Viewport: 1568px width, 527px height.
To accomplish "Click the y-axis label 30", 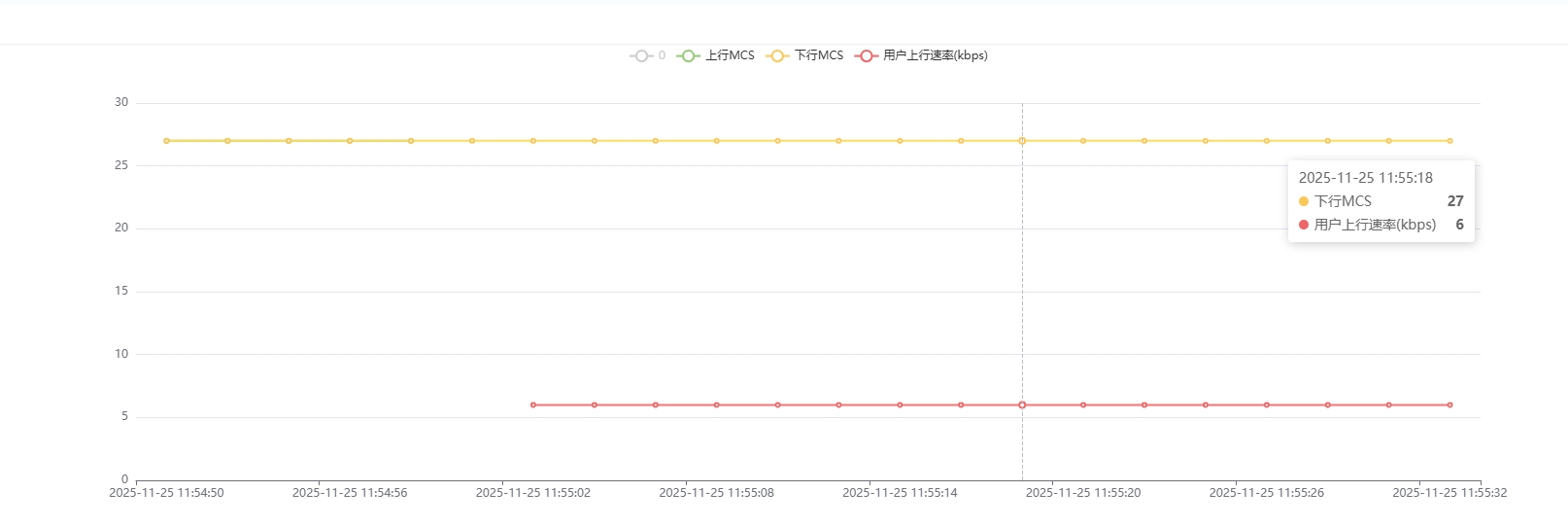I will [x=121, y=102].
